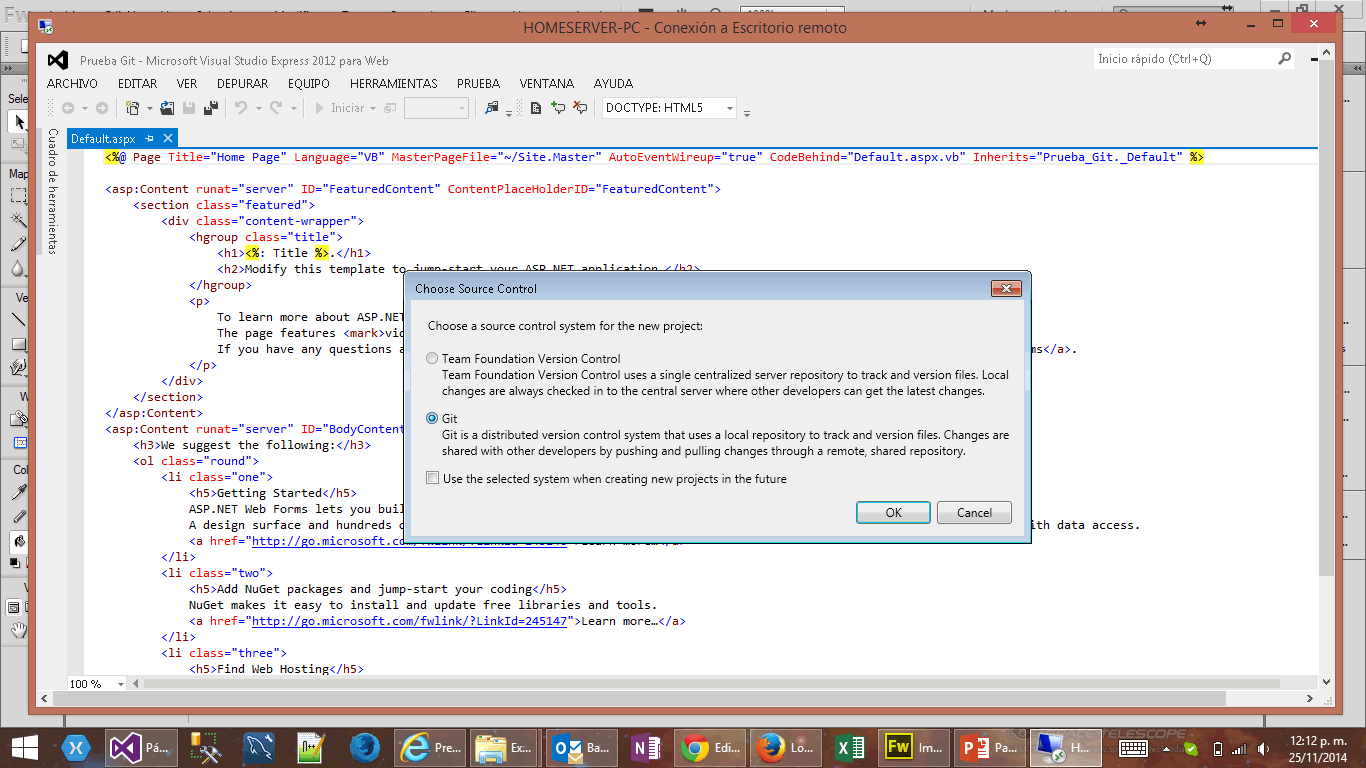
Task: Click the search icon in Inicio rápido box
Action: coord(1285,59)
